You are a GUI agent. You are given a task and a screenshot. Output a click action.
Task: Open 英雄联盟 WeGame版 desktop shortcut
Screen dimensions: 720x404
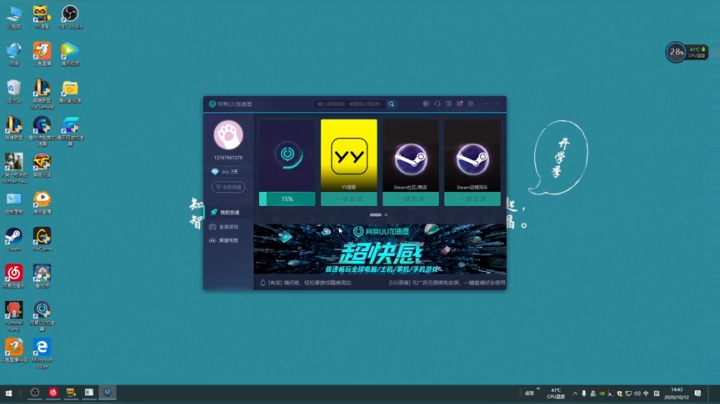click(42, 94)
